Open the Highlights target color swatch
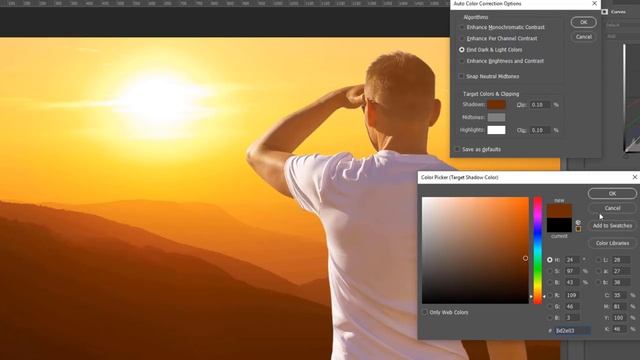 [496, 130]
